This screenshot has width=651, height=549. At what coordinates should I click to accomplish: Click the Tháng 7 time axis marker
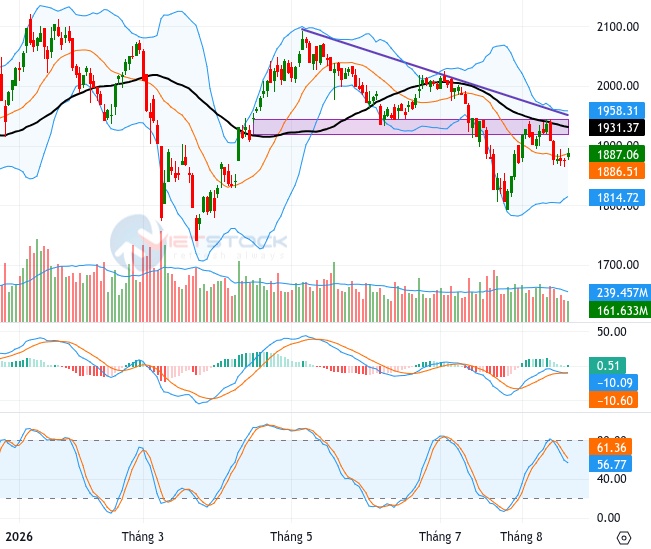(x=440, y=537)
